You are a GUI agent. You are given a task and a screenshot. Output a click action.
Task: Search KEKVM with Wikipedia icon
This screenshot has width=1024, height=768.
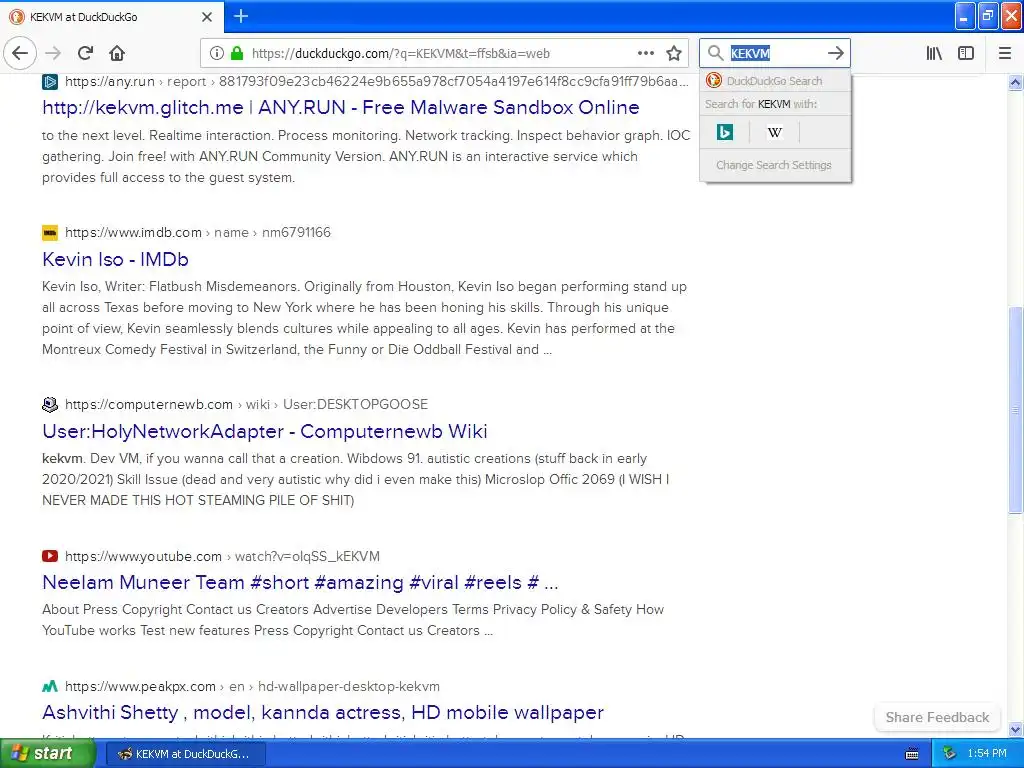click(775, 133)
